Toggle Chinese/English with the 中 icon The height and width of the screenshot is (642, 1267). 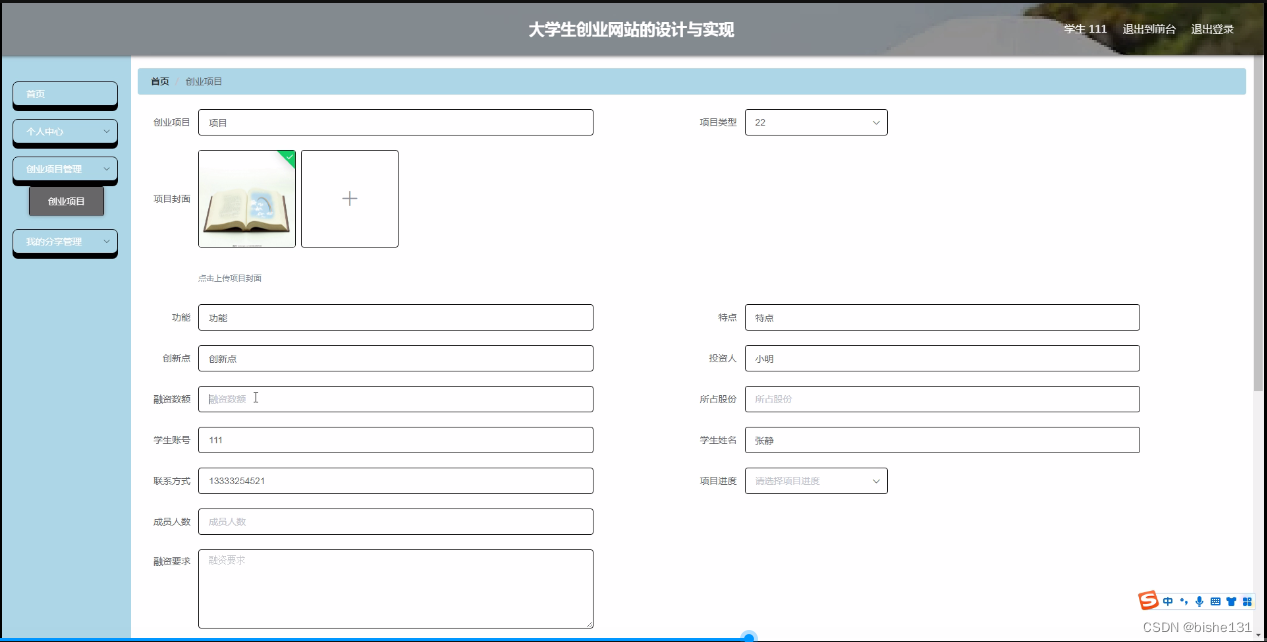(1167, 600)
